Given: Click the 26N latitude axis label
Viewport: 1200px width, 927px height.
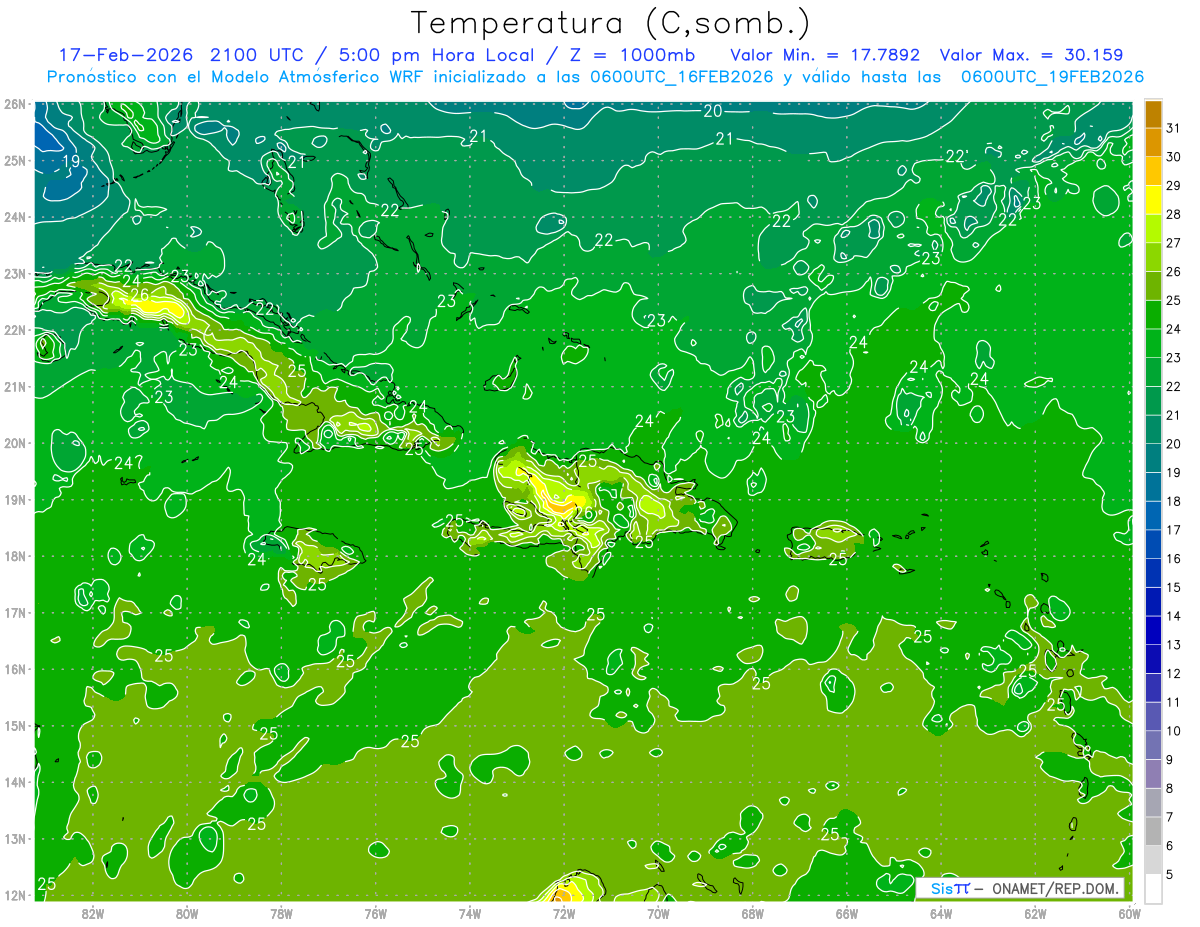Looking at the screenshot, I should [14, 104].
